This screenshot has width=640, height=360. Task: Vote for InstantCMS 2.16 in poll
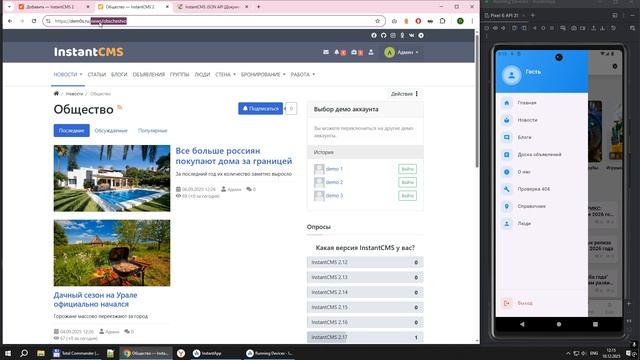365,322
